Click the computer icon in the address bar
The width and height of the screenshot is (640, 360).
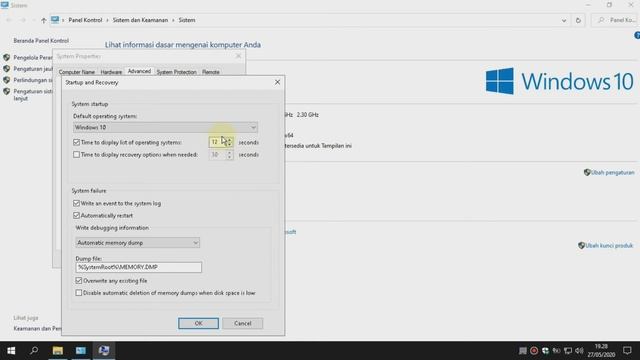55,20
